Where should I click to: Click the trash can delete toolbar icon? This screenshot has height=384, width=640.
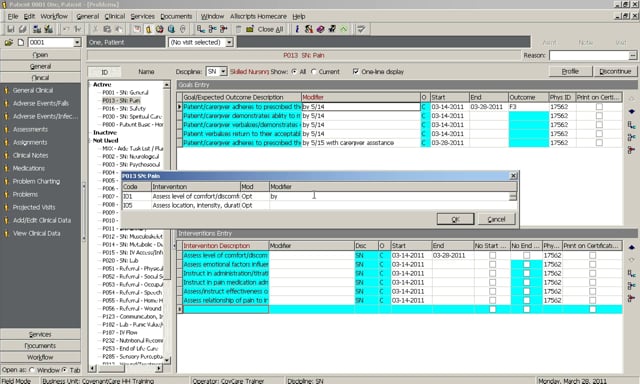pyautogui.click(x=238, y=29)
